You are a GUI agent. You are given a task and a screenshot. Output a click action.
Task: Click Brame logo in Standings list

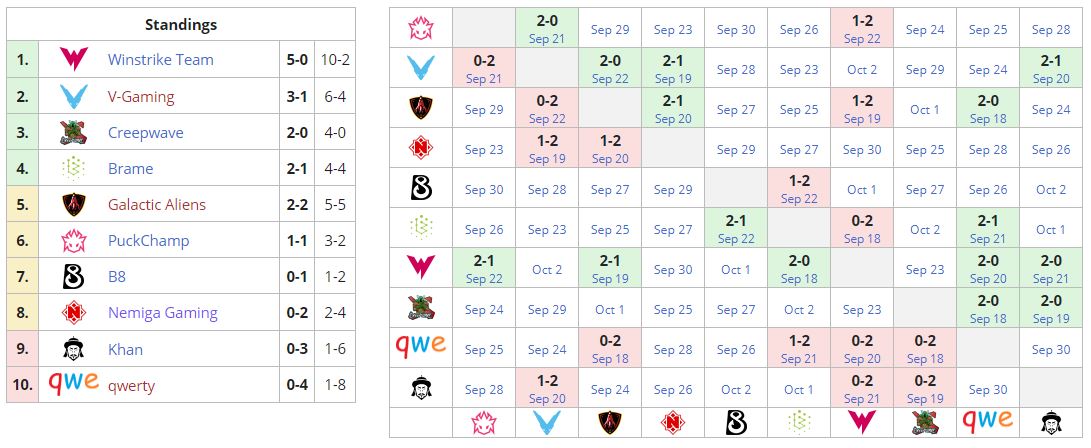coord(73,169)
